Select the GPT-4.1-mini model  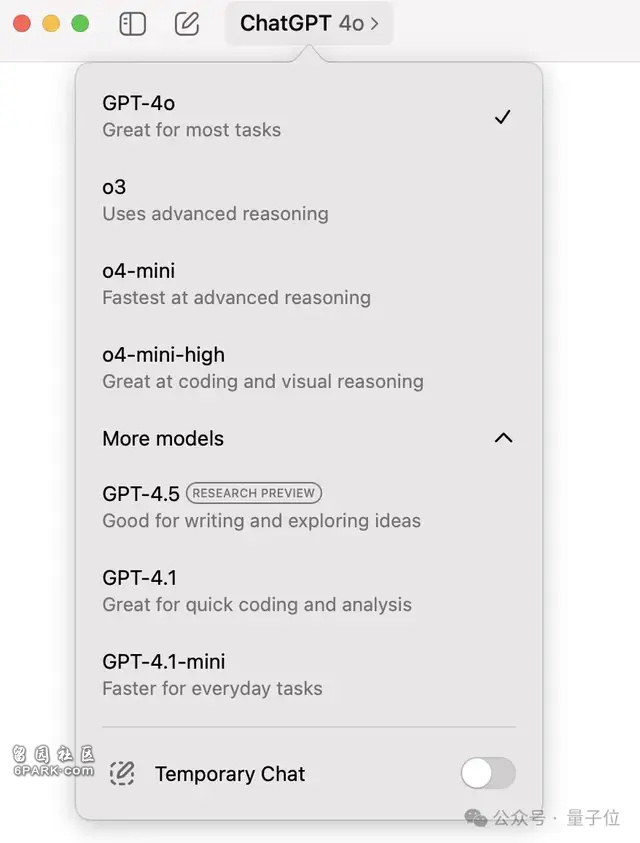(x=309, y=674)
